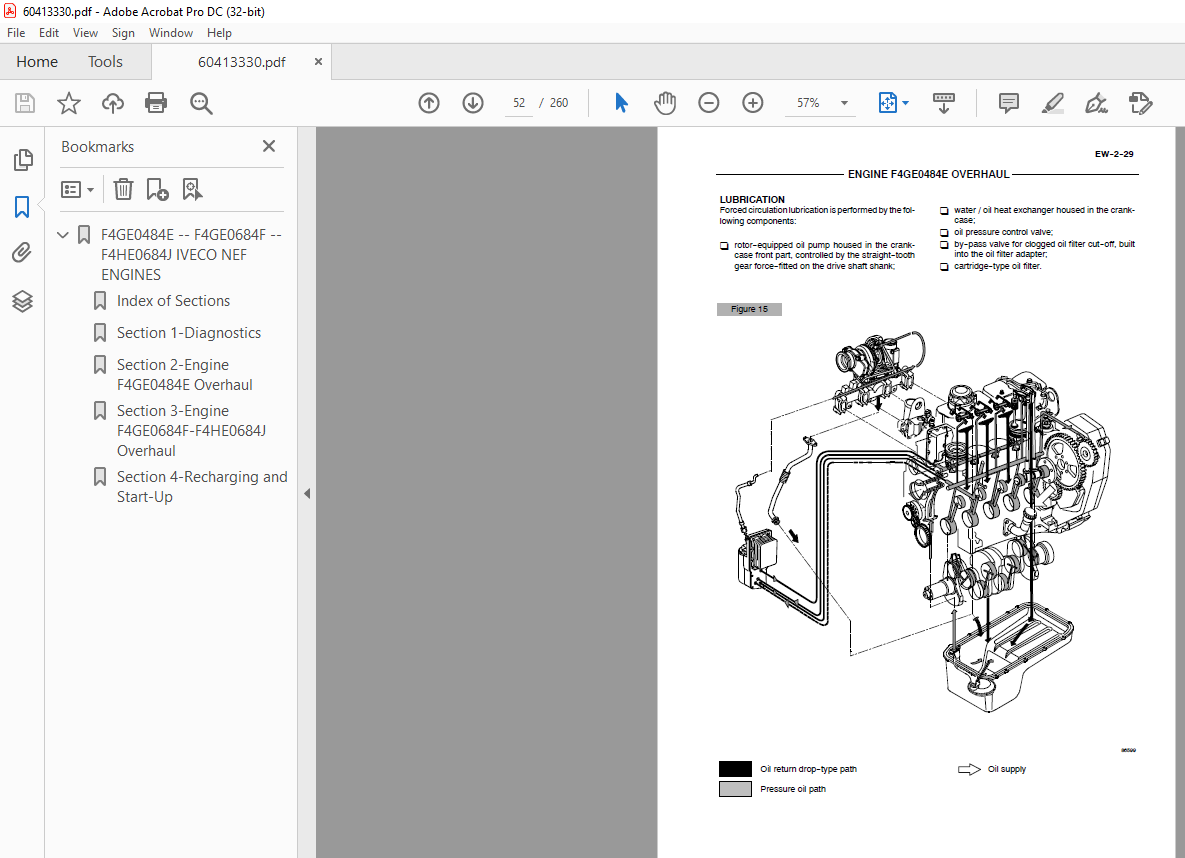
Task: Open the Attachments paperclip panel
Action: pos(22,252)
